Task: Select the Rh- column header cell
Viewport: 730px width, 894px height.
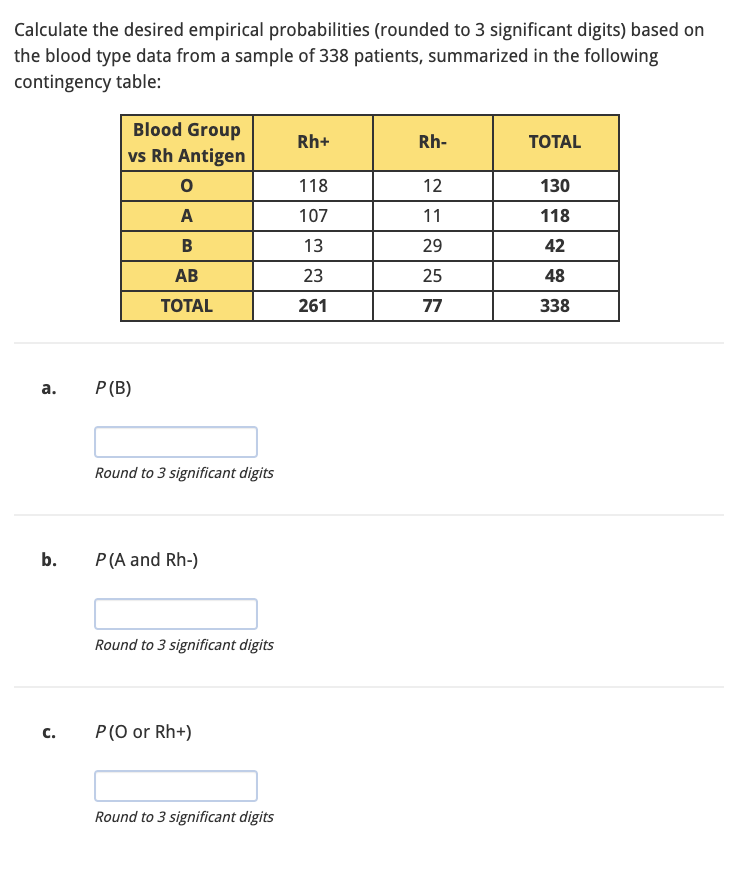Action: point(432,142)
